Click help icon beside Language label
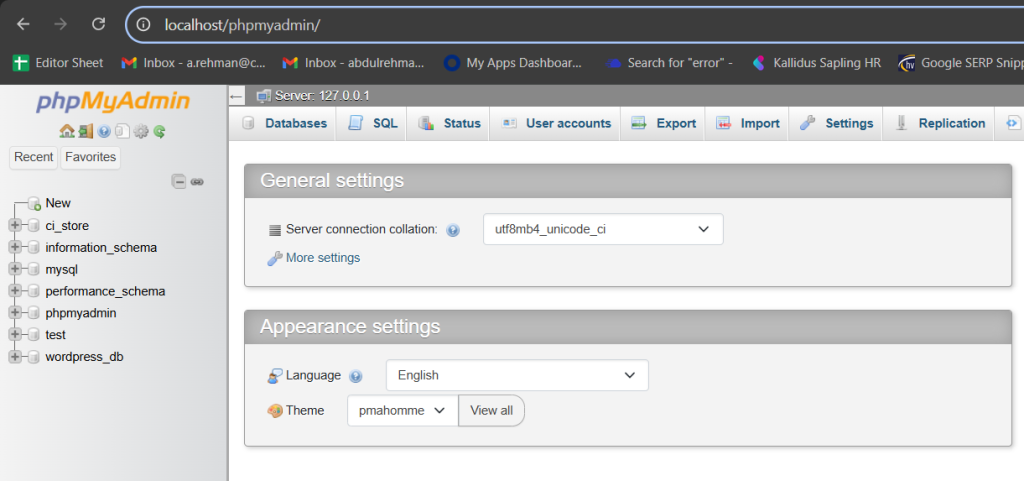1024x481 pixels. 356,376
